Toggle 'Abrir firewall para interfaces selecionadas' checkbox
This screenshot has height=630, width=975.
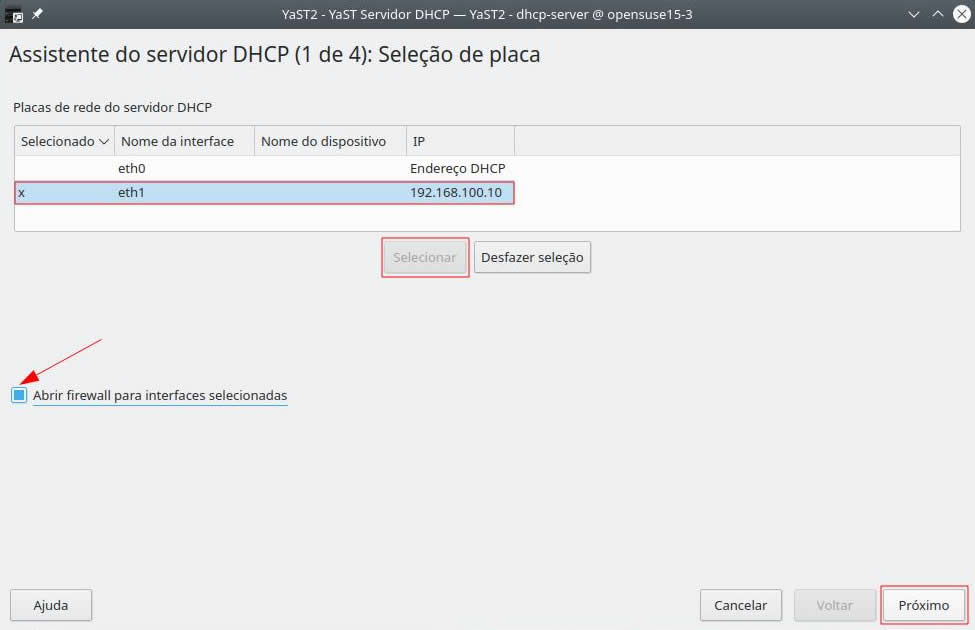tap(20, 396)
